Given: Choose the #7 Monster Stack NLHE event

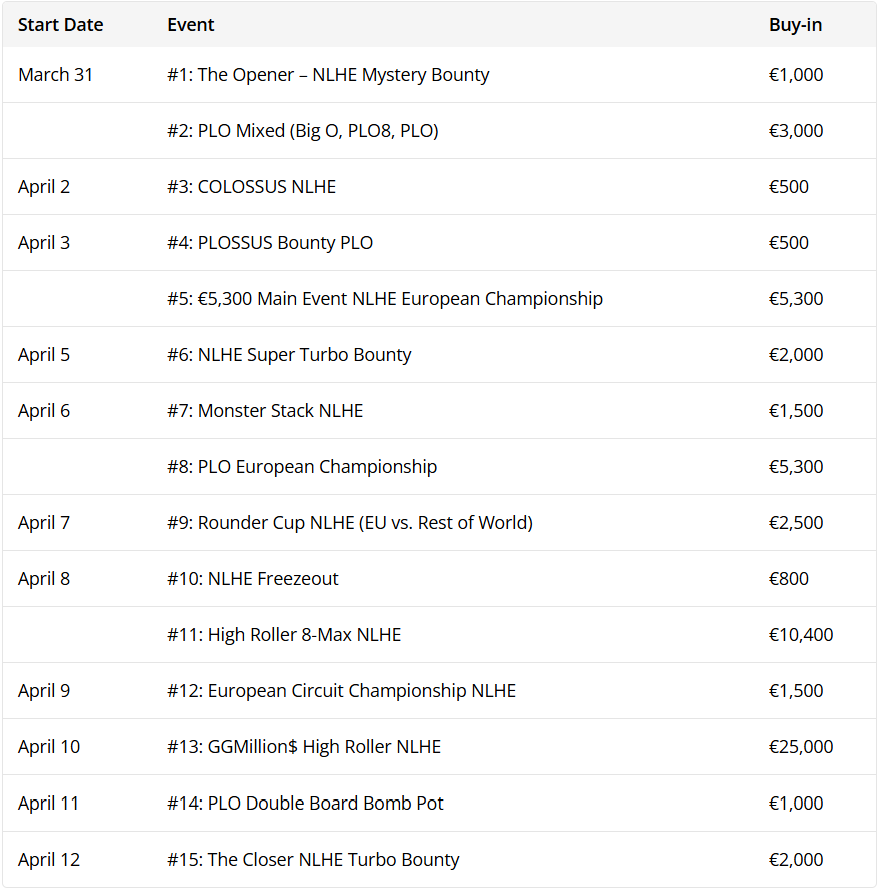Looking at the screenshot, I should [265, 411].
